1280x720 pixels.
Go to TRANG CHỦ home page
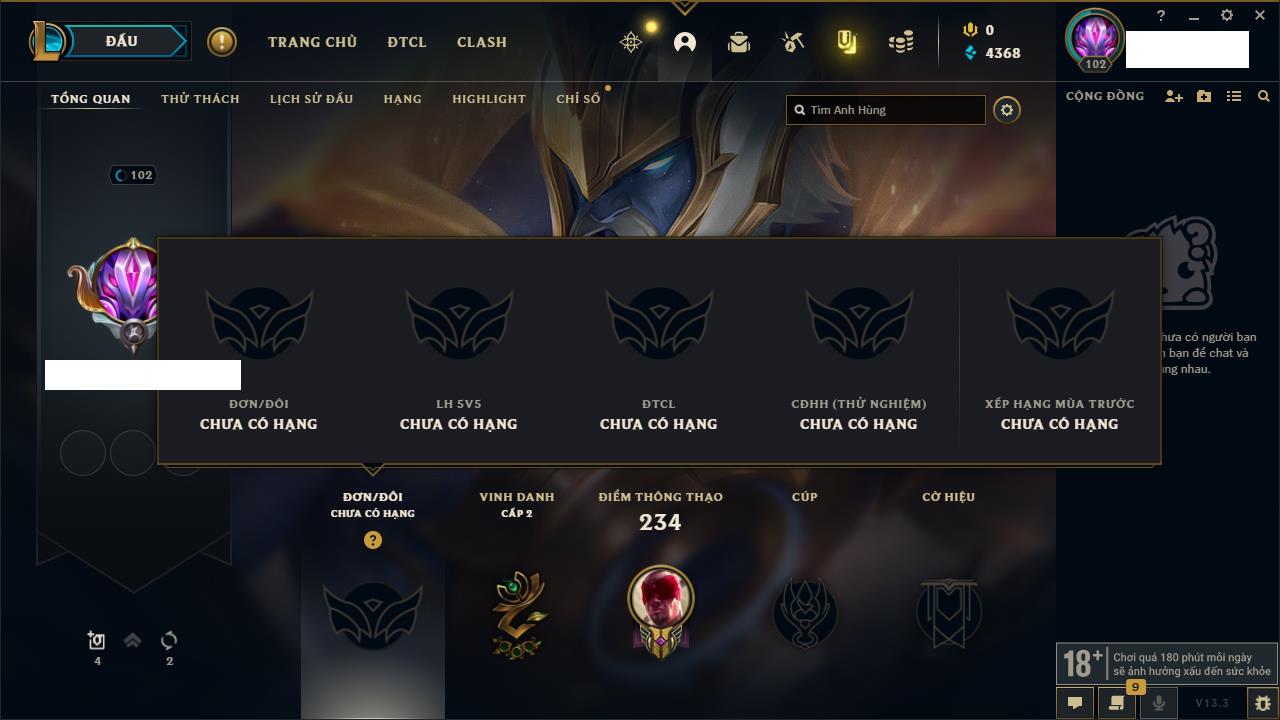(312, 42)
